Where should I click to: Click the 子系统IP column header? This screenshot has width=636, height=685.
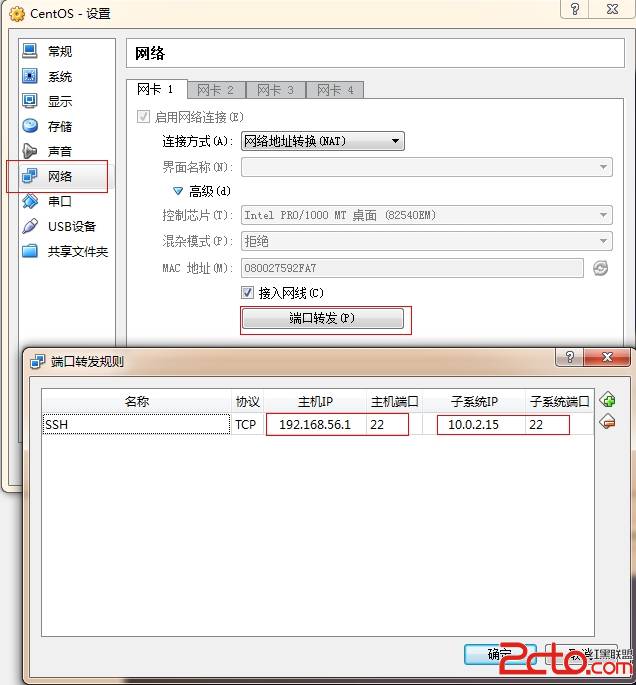point(474,401)
